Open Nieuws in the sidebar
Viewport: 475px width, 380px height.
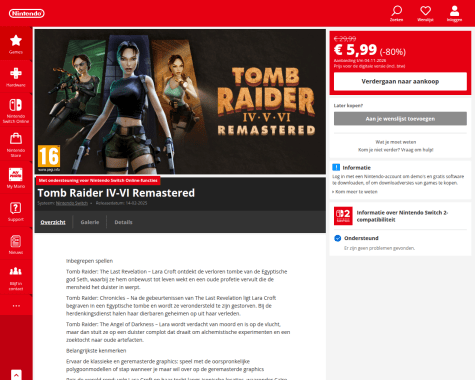pos(16,244)
